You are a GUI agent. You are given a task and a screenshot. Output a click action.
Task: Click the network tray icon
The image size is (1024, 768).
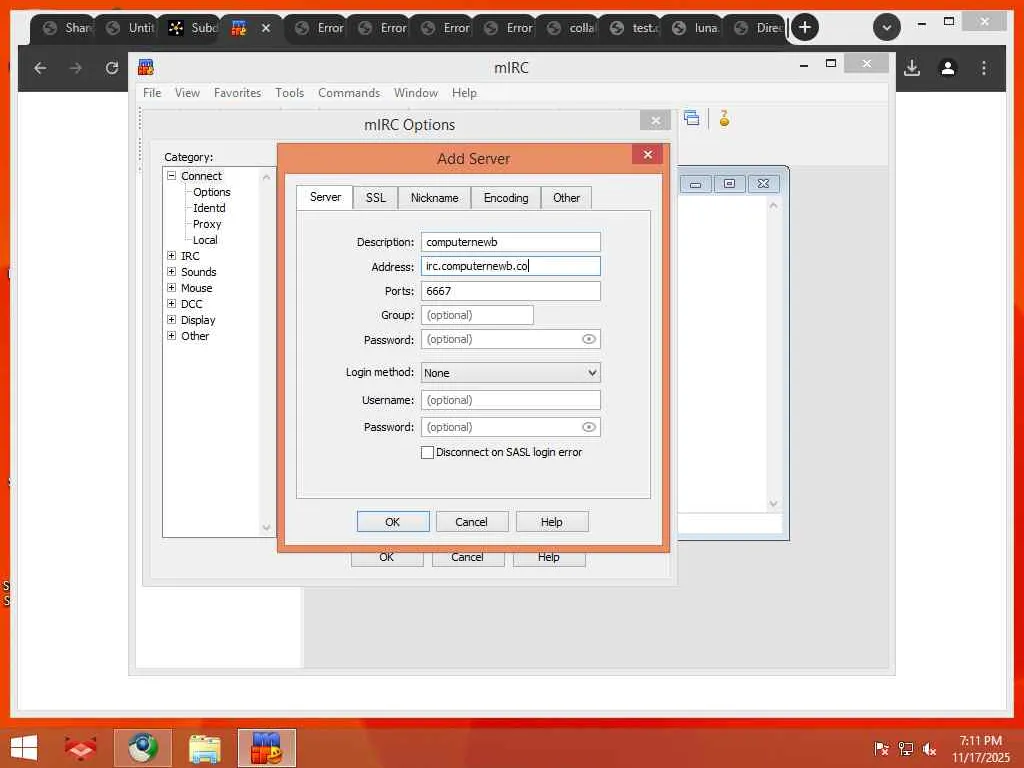906,749
